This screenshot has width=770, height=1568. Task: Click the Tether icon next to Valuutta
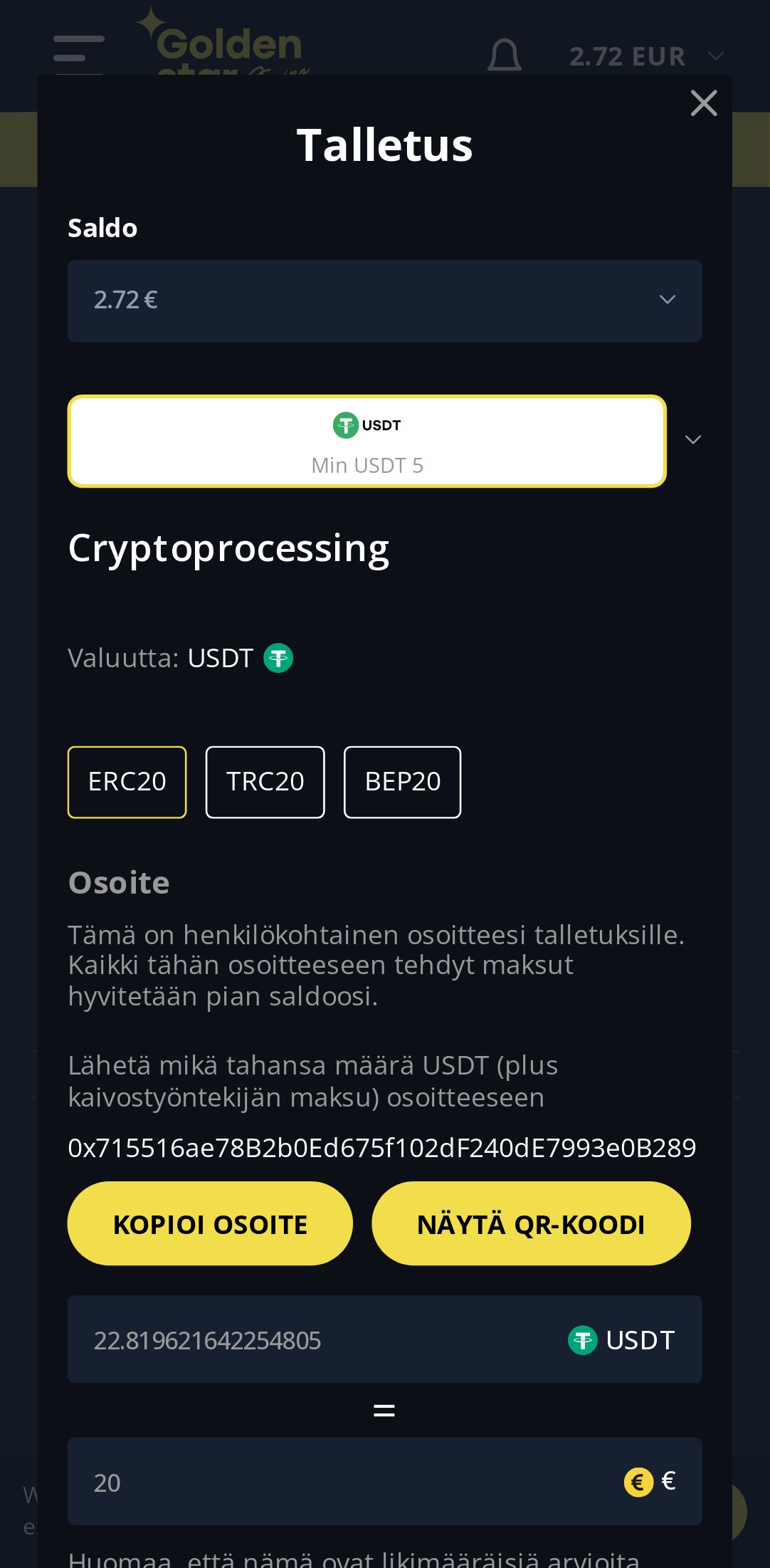click(x=278, y=658)
